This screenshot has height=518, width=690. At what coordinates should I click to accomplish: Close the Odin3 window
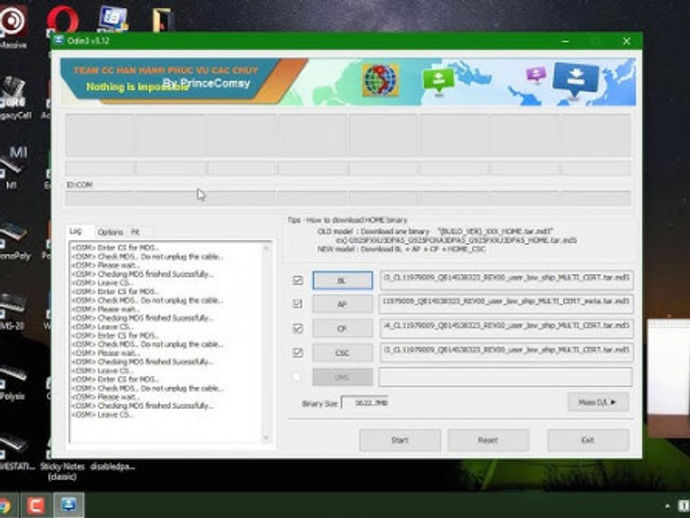pyautogui.click(x=627, y=41)
